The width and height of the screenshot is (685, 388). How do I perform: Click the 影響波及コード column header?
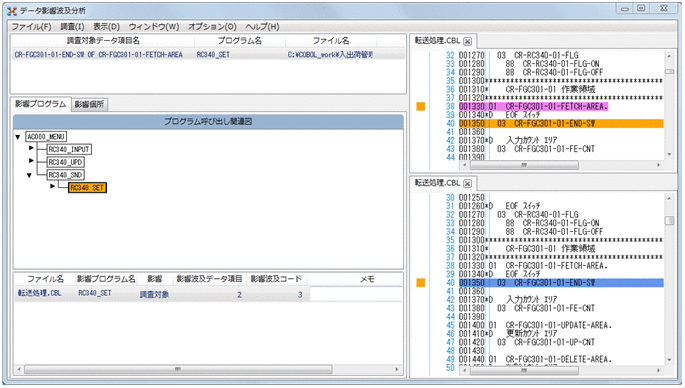(276, 279)
